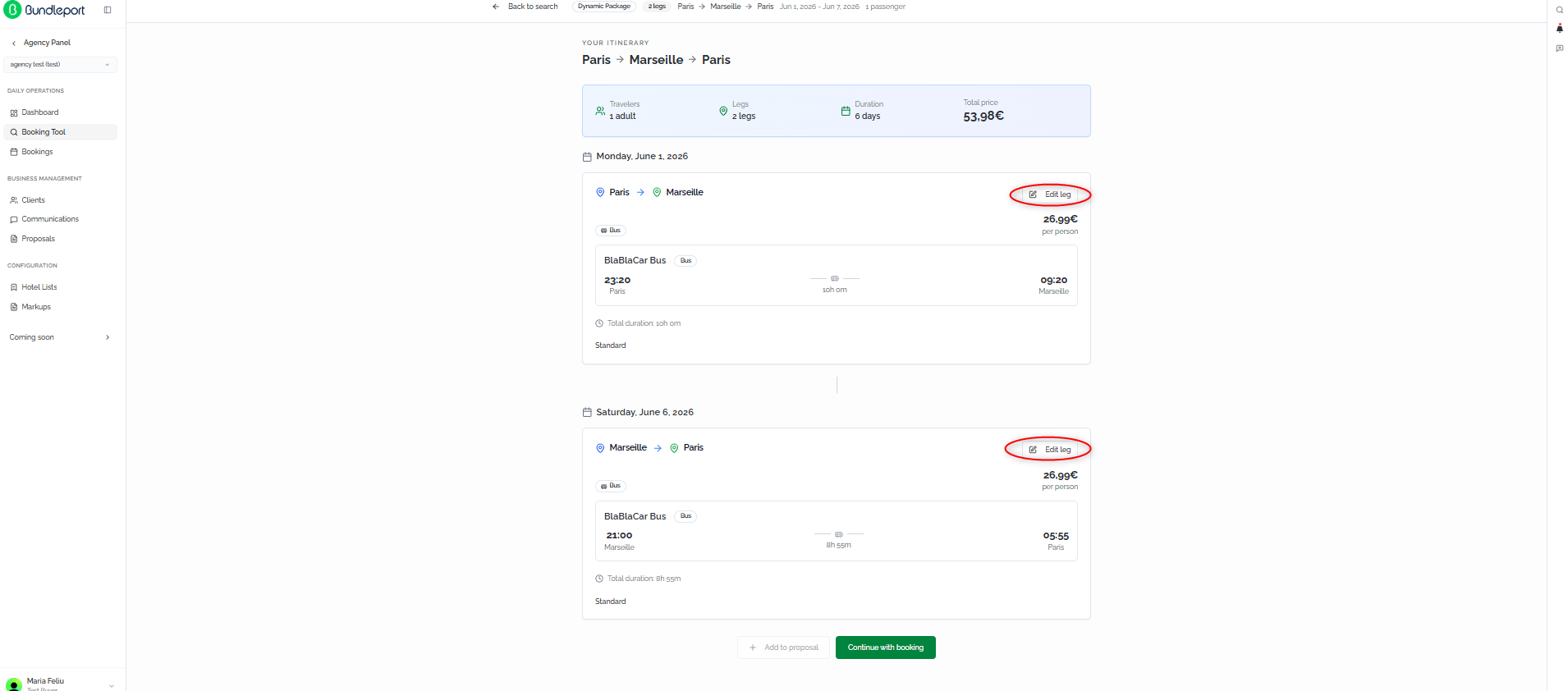Click the bus icon above 10h 0m duration
Screen dimensions: 1568x691
(835, 279)
